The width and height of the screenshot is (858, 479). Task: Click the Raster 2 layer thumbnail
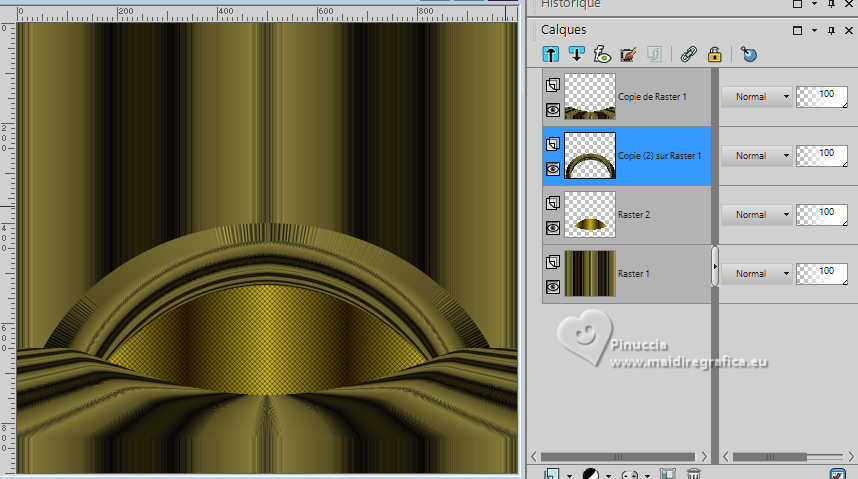(590, 215)
